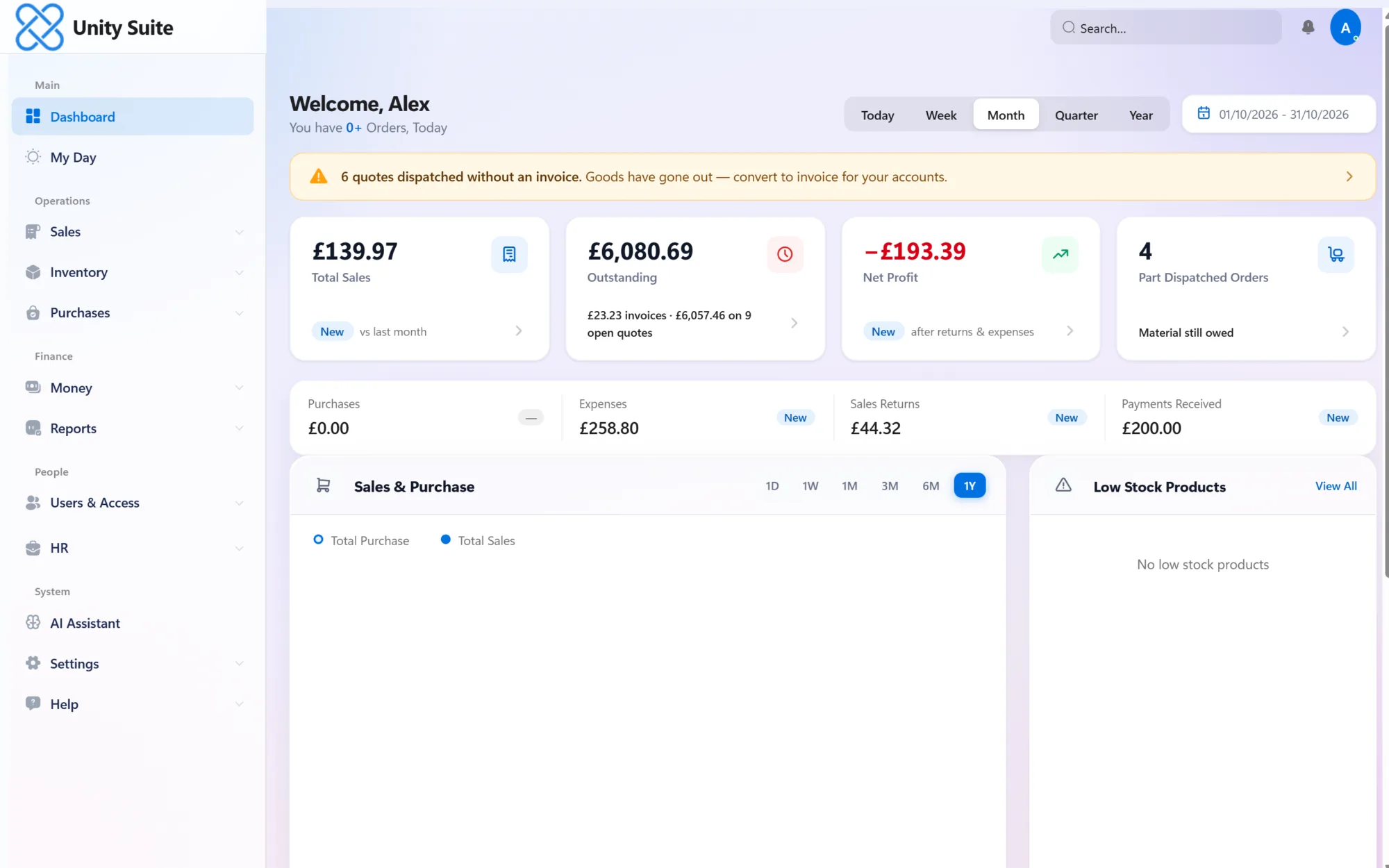
Task: Click the calendar icon in date range
Action: point(1204,113)
